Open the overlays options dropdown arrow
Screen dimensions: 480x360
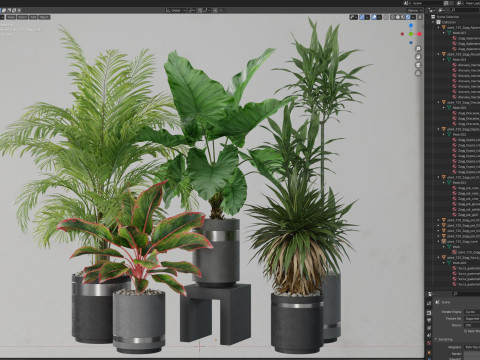click(x=379, y=17)
